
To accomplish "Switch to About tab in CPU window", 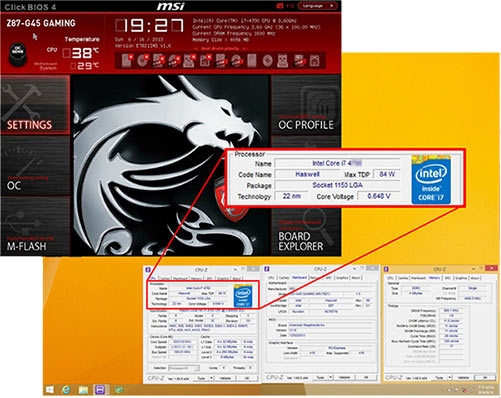I will pyautogui.click(x=237, y=278).
